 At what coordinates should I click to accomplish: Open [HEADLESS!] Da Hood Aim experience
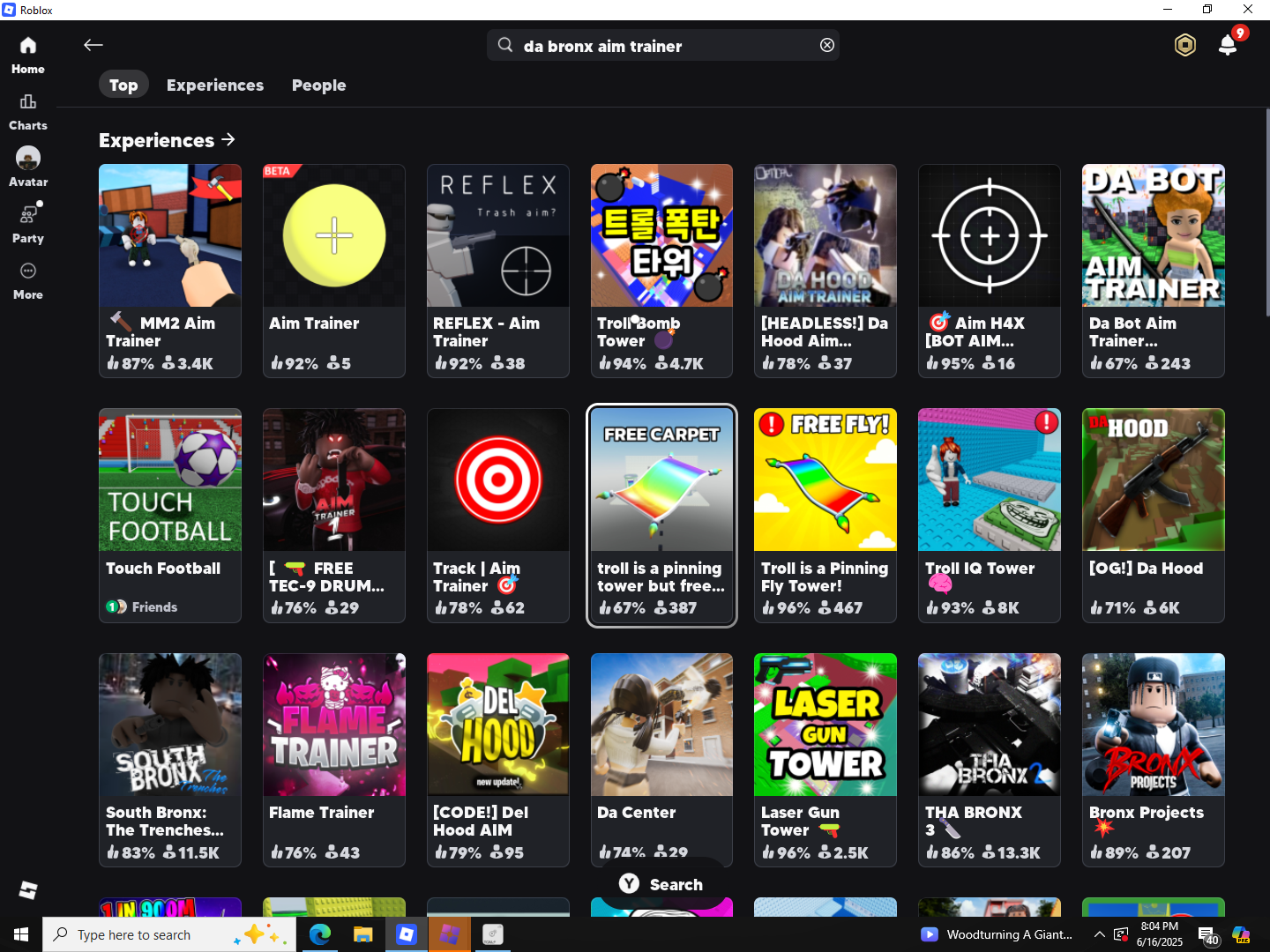click(825, 271)
